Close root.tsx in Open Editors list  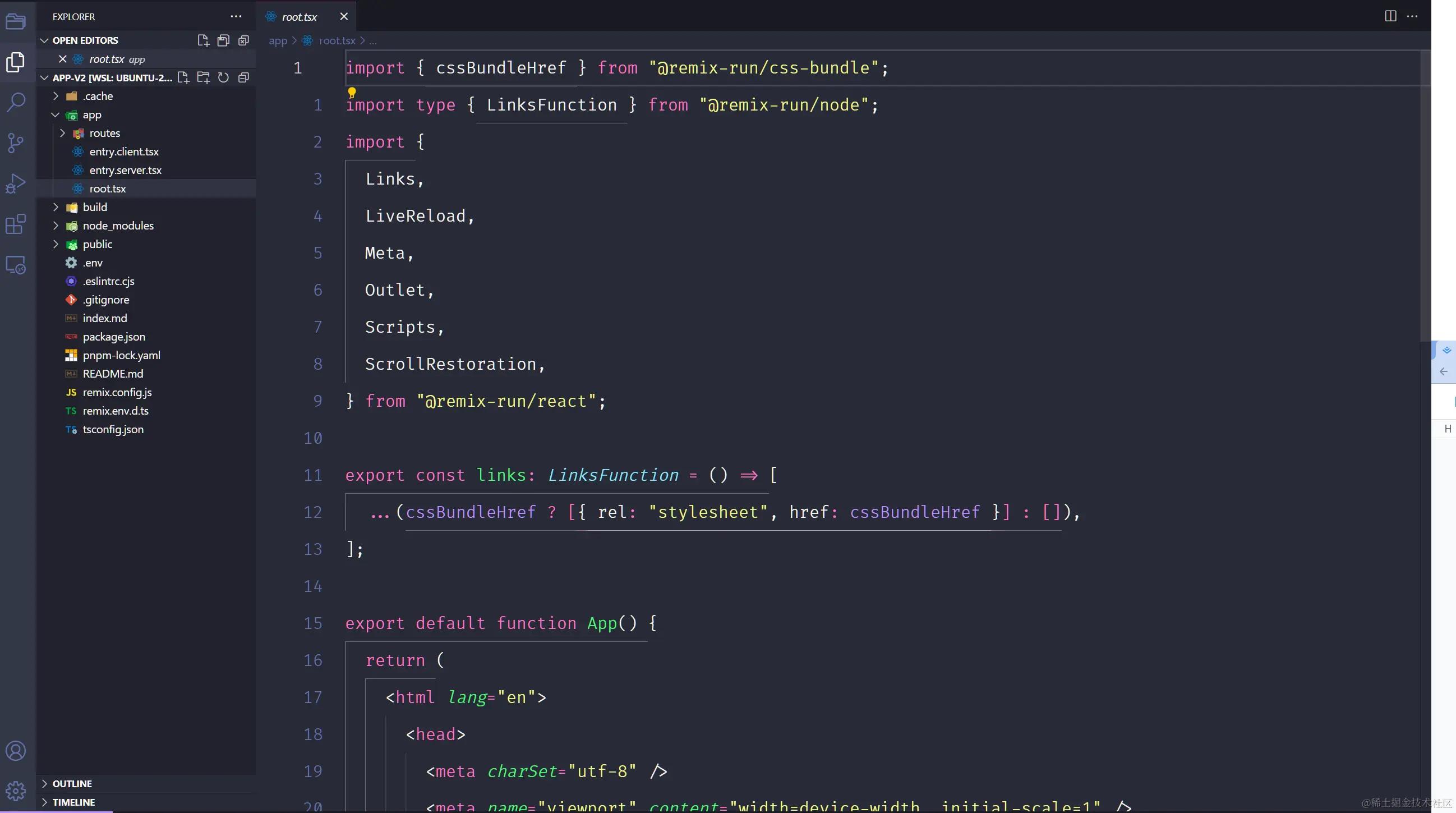(x=63, y=59)
